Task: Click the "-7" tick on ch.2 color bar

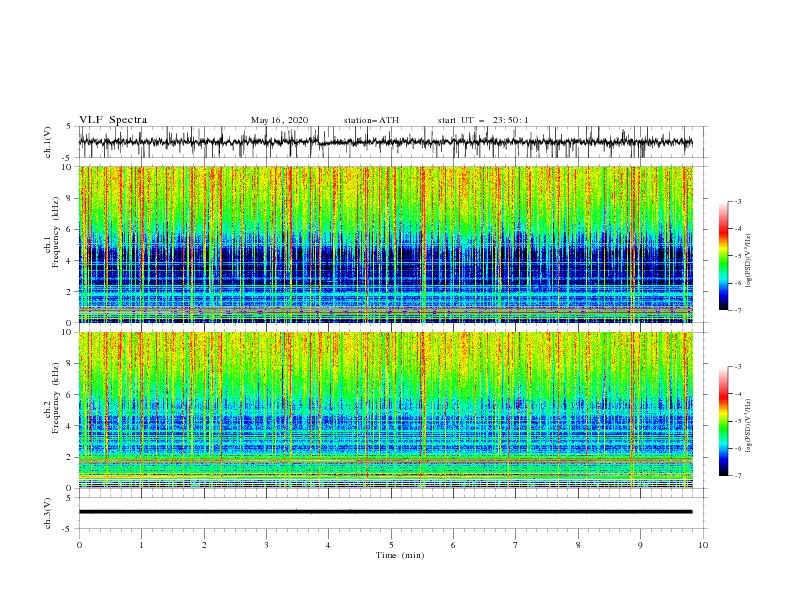Action: click(737, 476)
